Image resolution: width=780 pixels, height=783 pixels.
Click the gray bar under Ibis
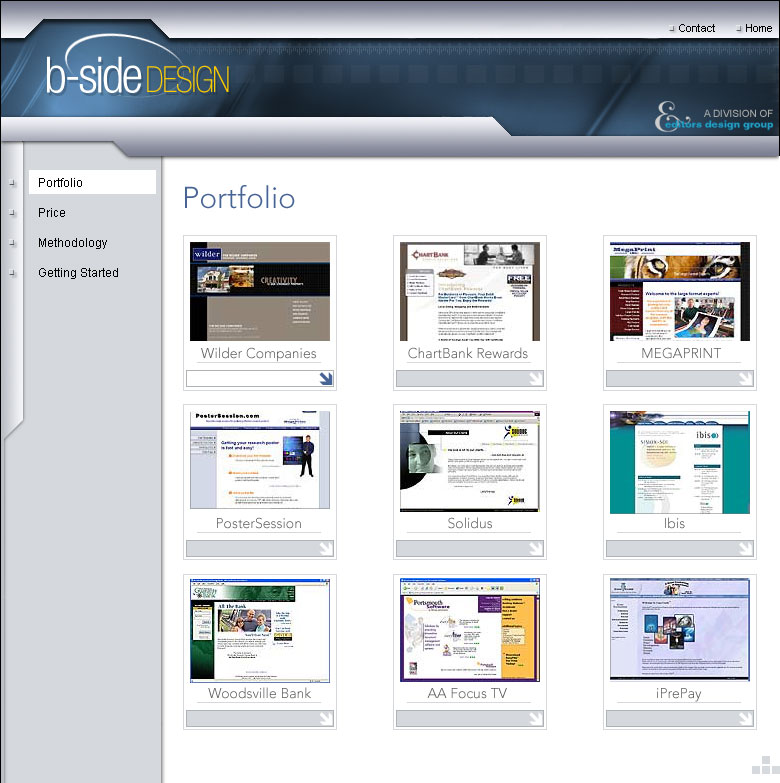click(680, 548)
